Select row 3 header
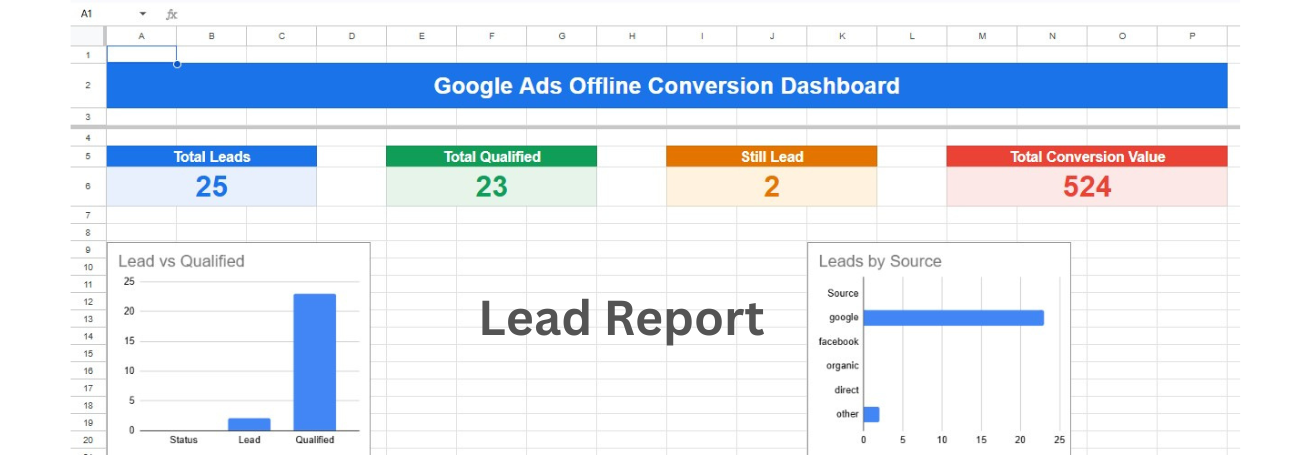 coord(88,117)
